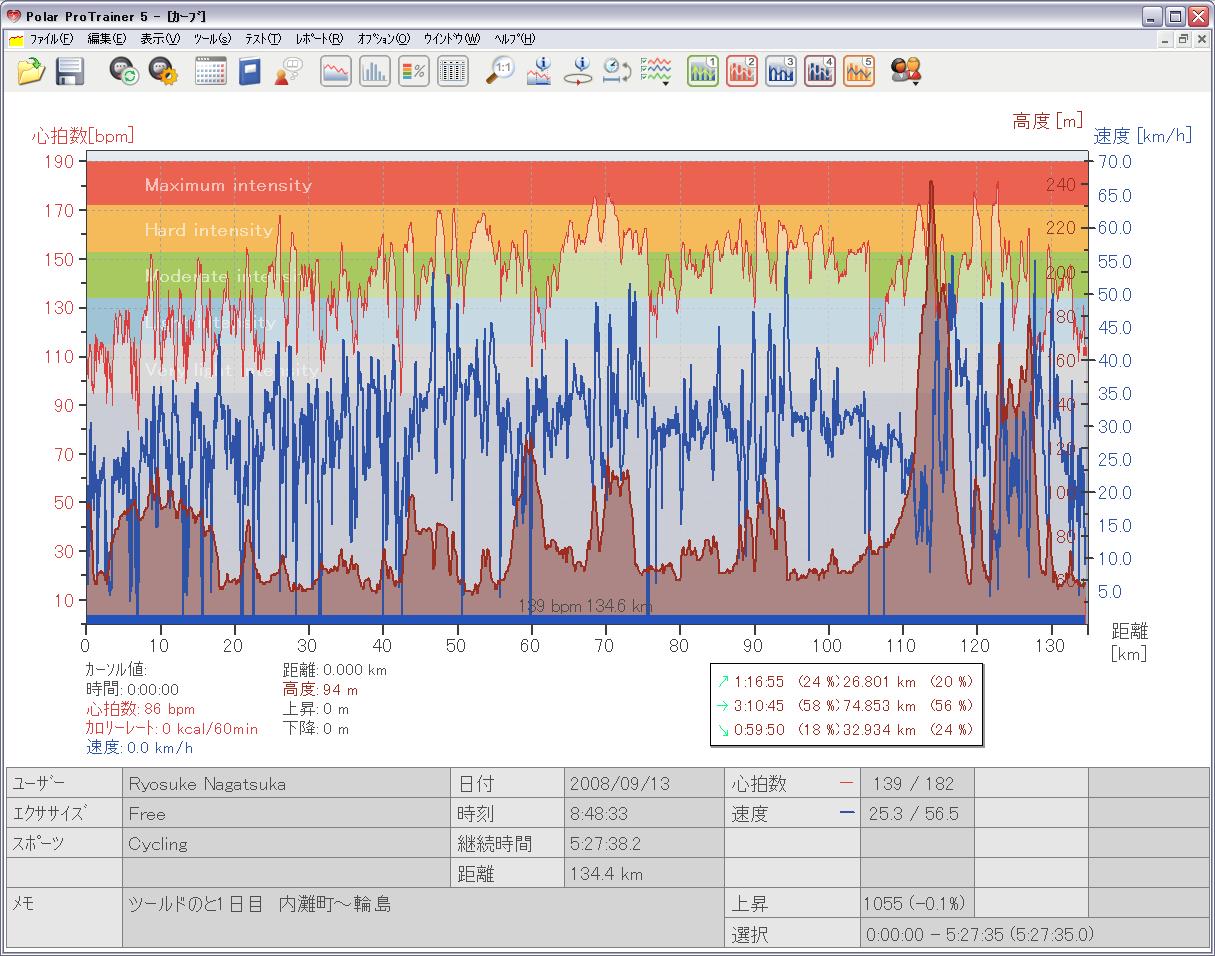This screenshot has width=1215, height=956.
Task: Click the 速度 [km/h] axis label
Action: pos(1144,136)
